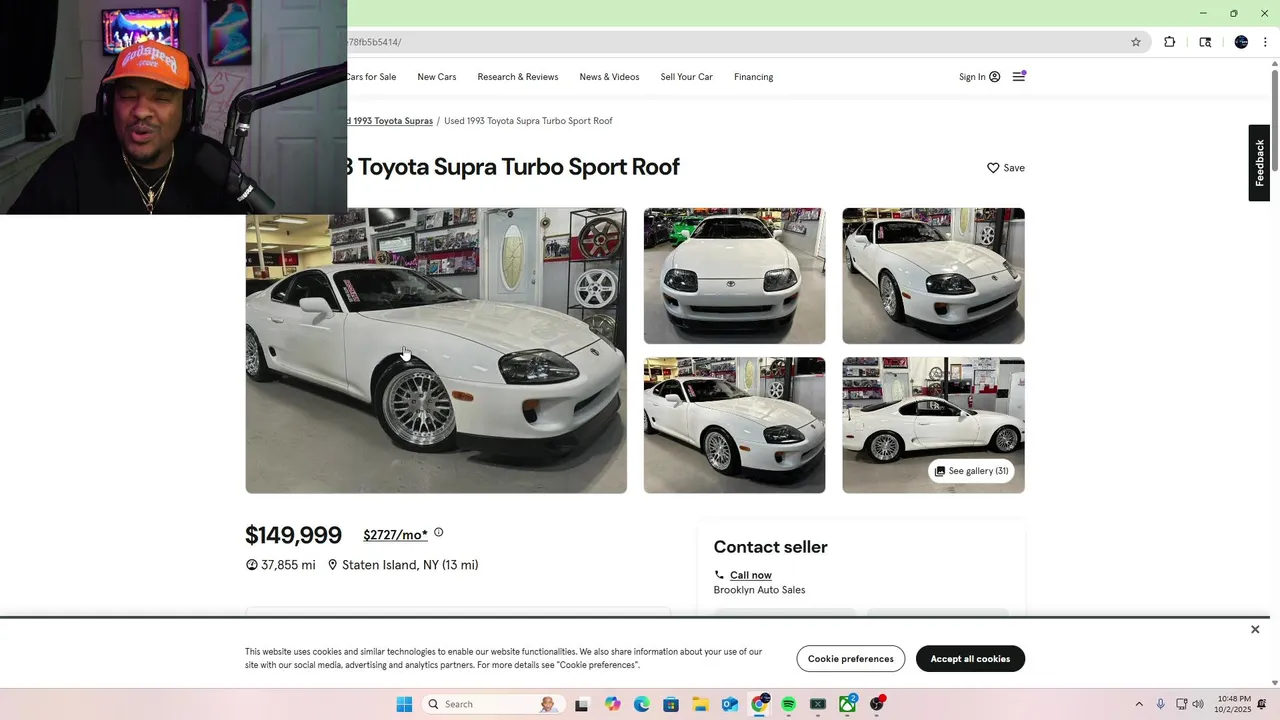Image resolution: width=1280 pixels, height=720 pixels.
Task: Click the $2727/mo* payment link
Action: click(x=395, y=535)
